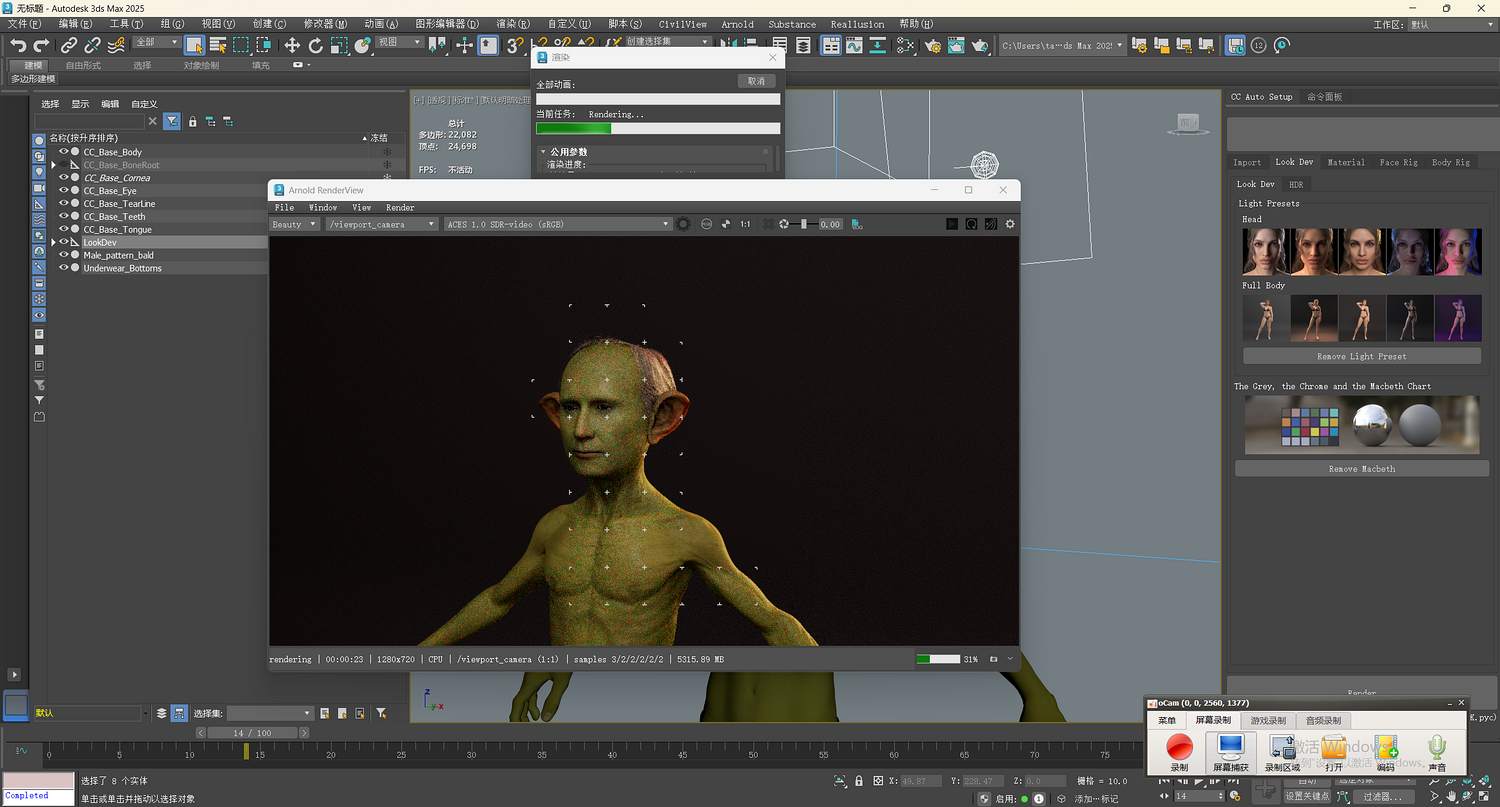Click the Remove Macbeth button
The height and width of the screenshot is (807, 1500).
coord(1362,469)
